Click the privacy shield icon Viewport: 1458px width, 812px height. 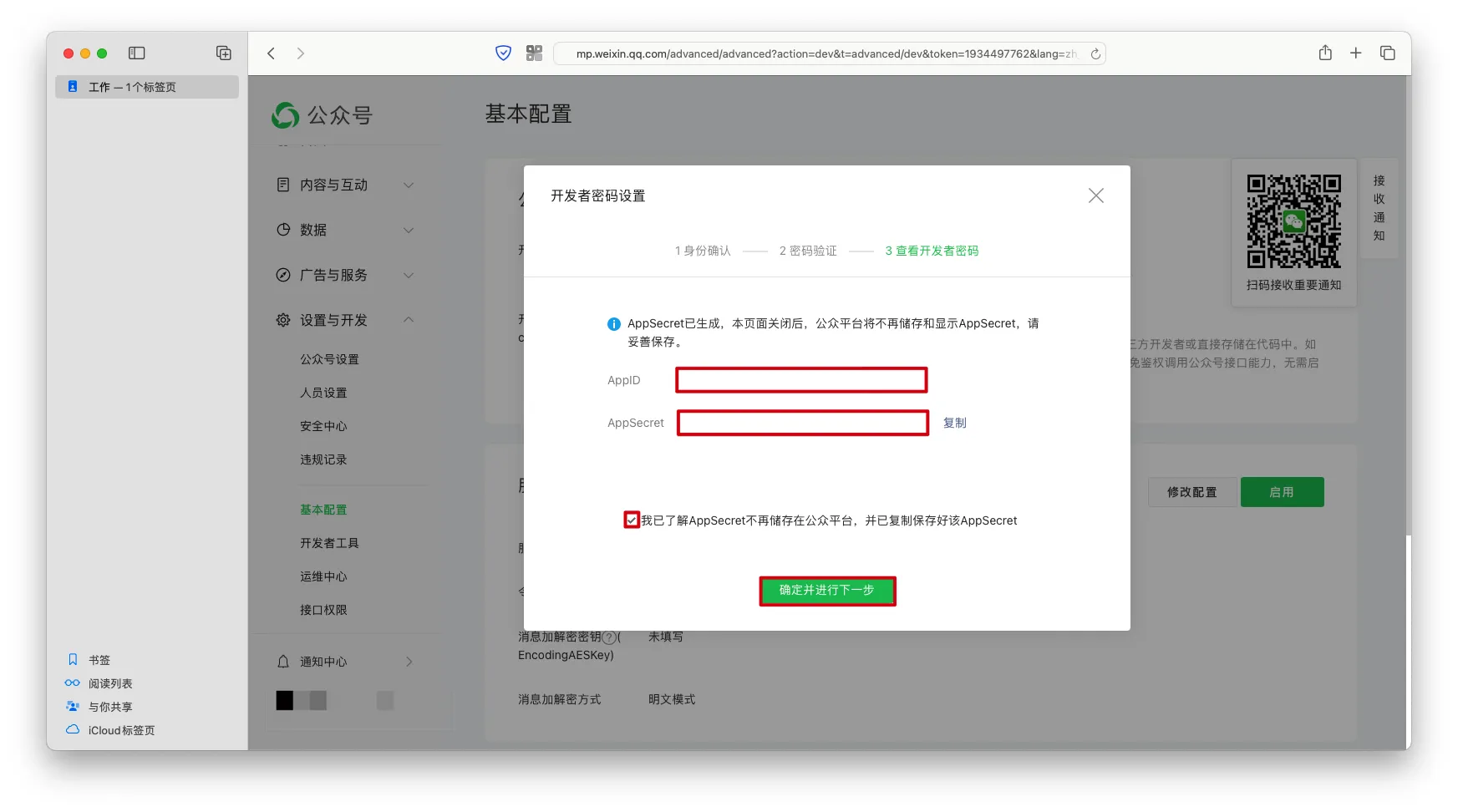tap(503, 53)
